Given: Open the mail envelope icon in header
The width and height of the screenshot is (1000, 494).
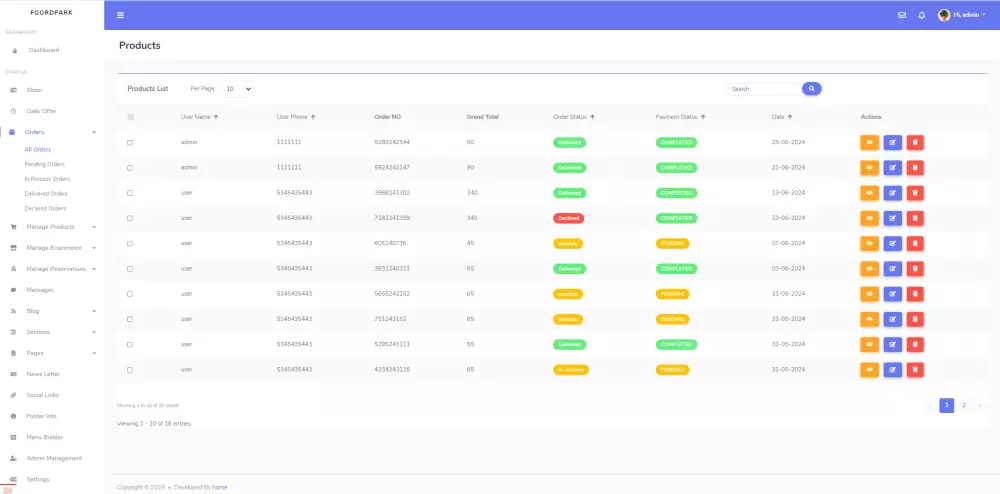Looking at the screenshot, I should tap(902, 15).
